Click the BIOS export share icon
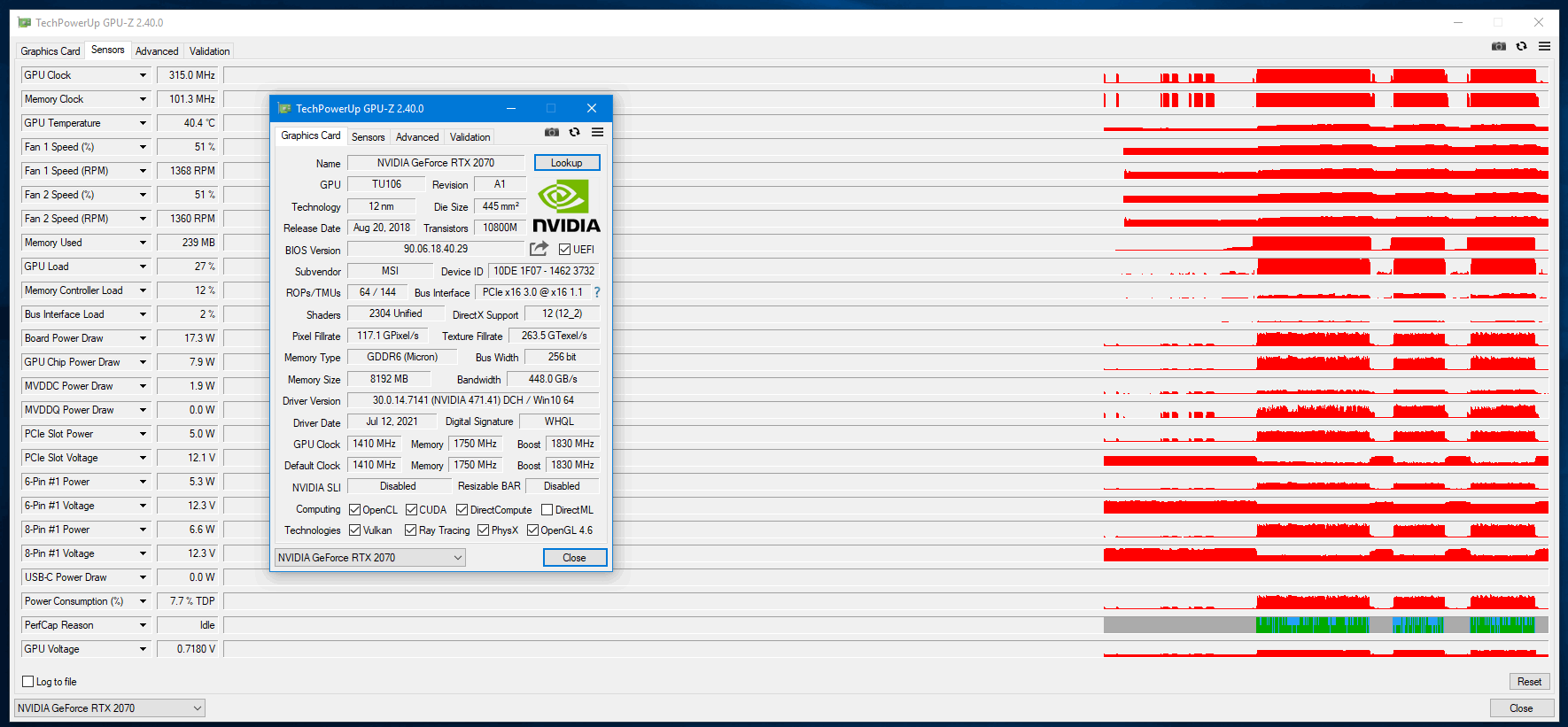Image resolution: width=1568 pixels, height=727 pixels. coord(539,249)
